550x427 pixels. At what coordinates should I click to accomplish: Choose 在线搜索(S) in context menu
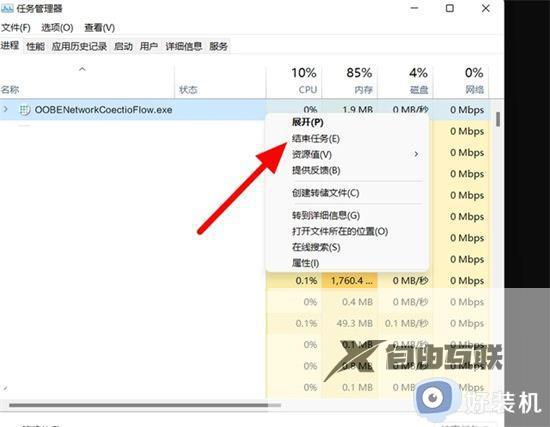click(x=316, y=247)
